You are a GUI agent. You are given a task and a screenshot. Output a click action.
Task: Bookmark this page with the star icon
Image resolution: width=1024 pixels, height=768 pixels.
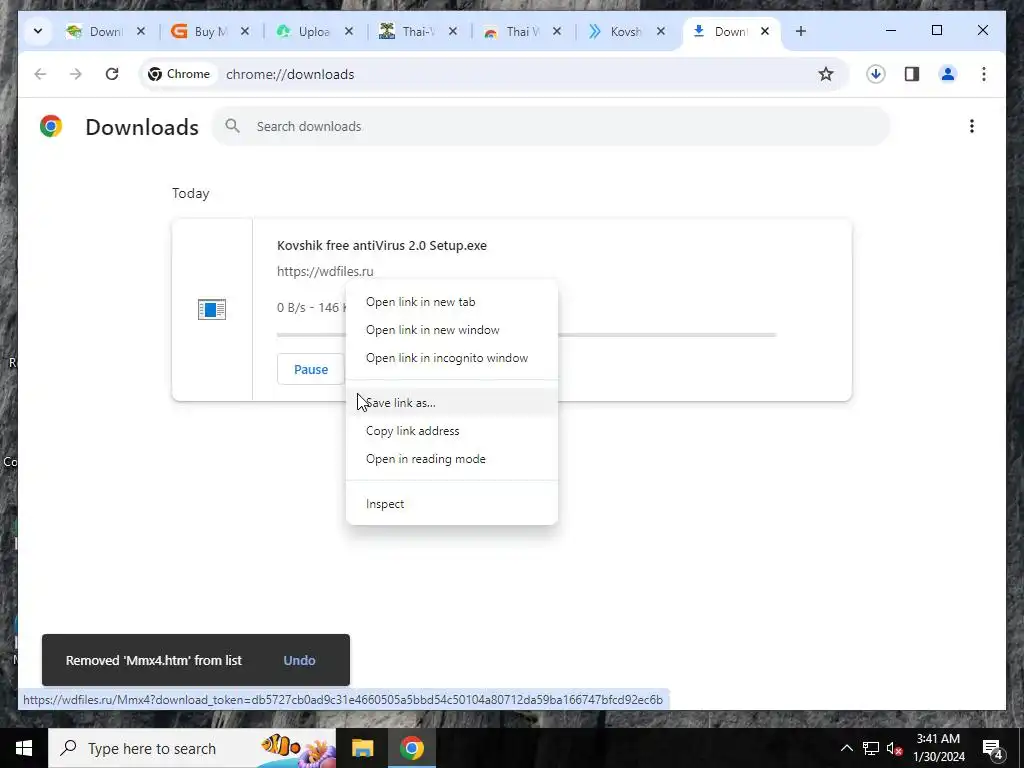(x=825, y=74)
